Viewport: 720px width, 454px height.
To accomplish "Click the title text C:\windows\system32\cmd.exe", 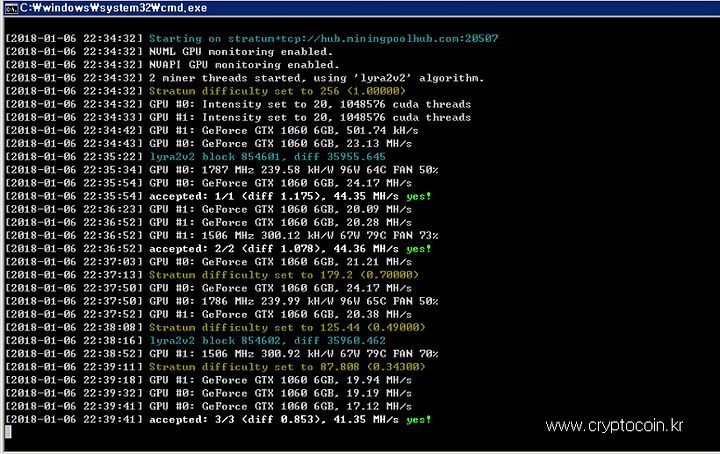I will coord(113,8).
